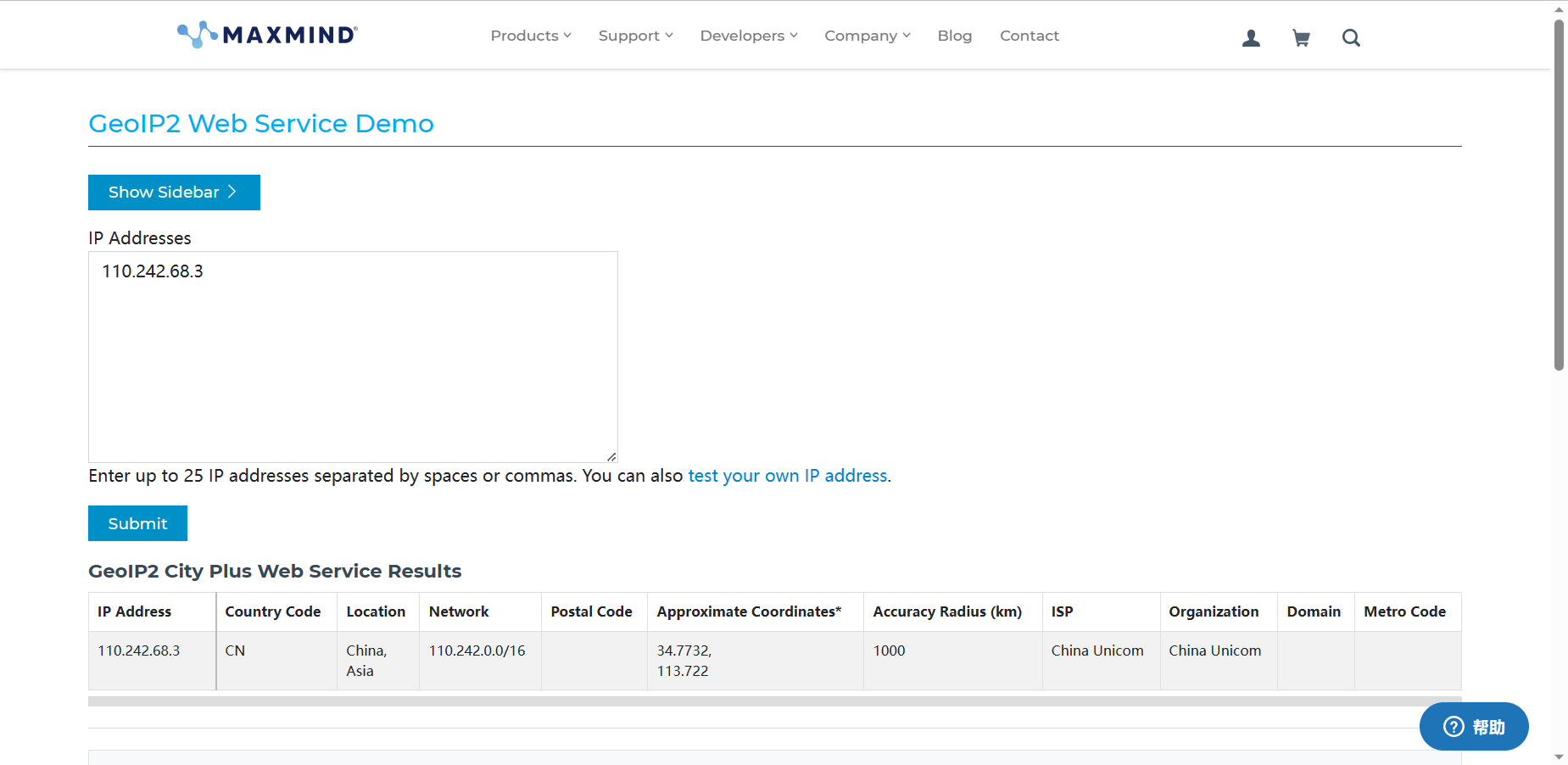Image resolution: width=1568 pixels, height=765 pixels.
Task: Submit the IP address lookup
Action: 137,523
